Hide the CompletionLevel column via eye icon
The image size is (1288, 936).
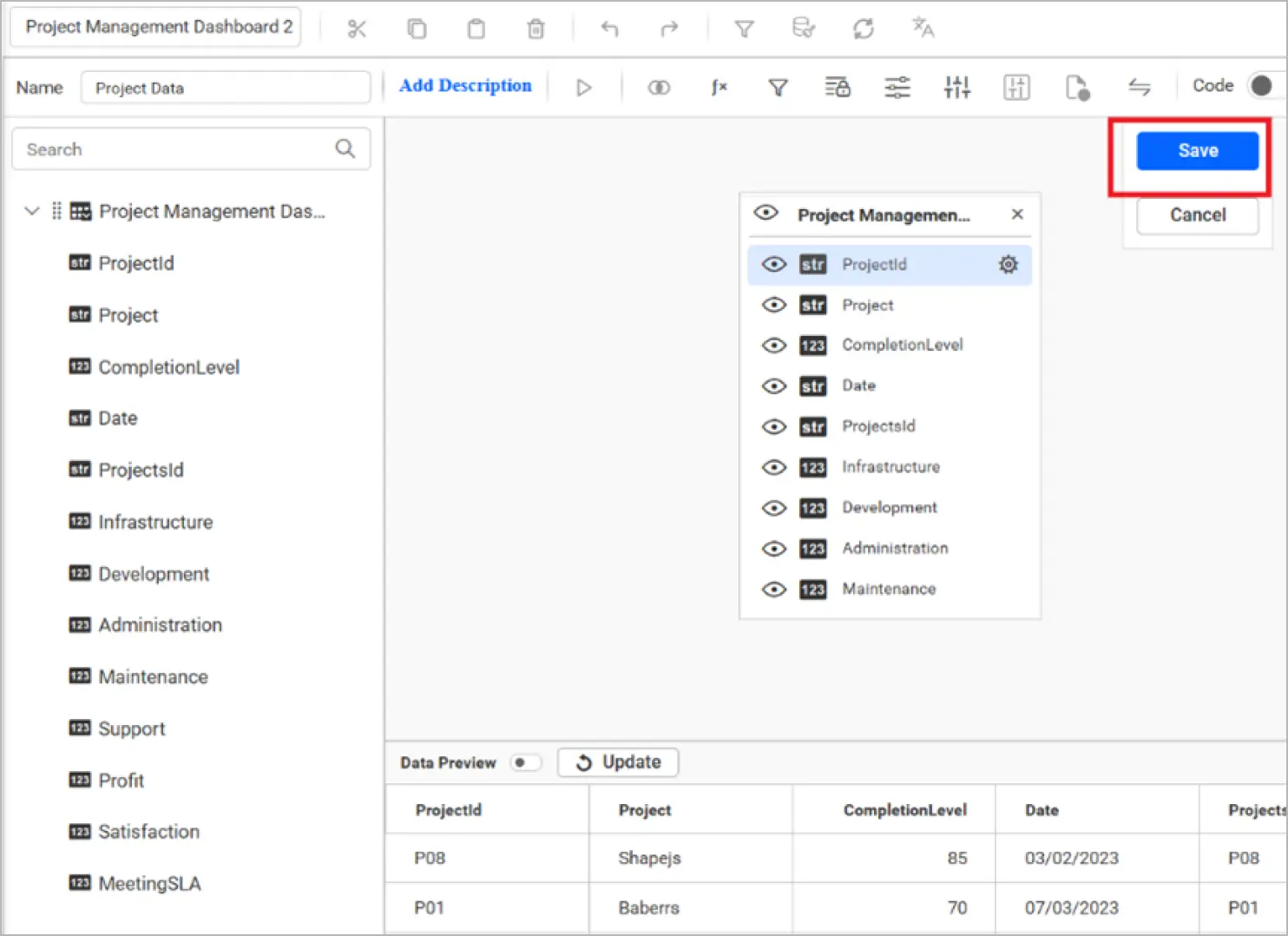coord(773,345)
